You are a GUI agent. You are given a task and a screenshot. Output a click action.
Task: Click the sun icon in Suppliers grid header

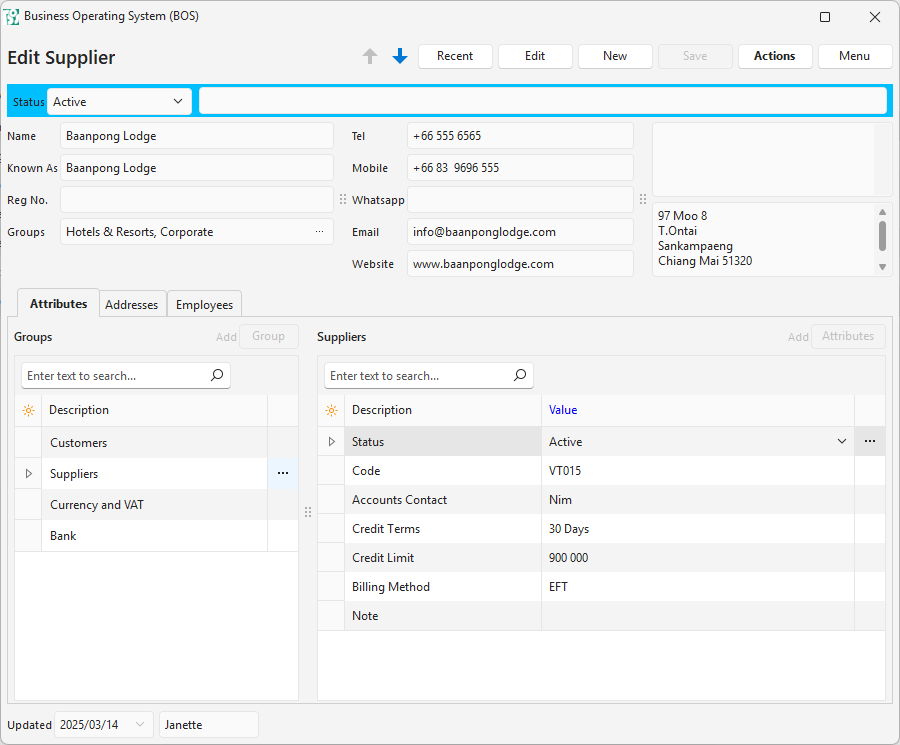pyautogui.click(x=331, y=410)
